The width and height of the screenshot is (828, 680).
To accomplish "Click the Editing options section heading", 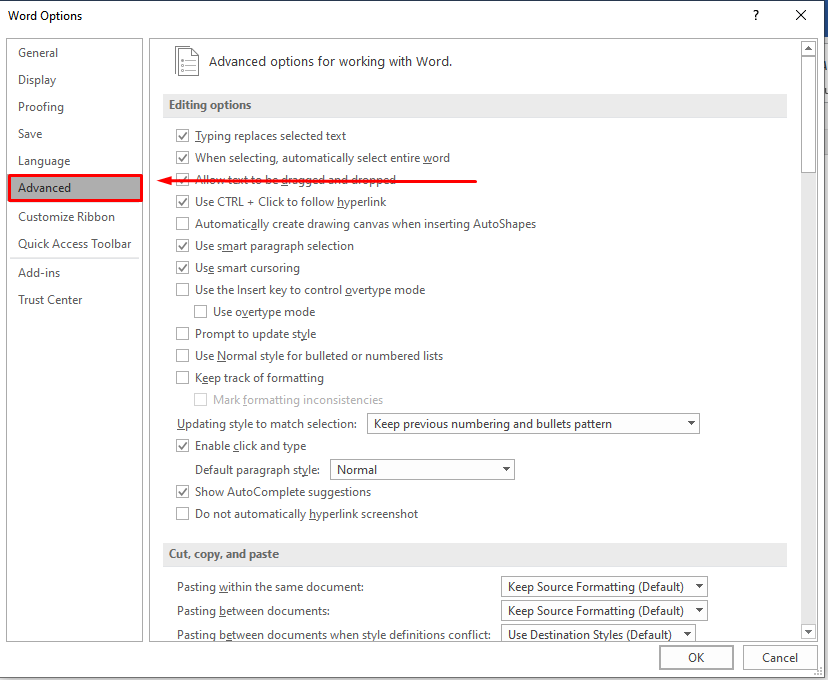I will [x=210, y=105].
